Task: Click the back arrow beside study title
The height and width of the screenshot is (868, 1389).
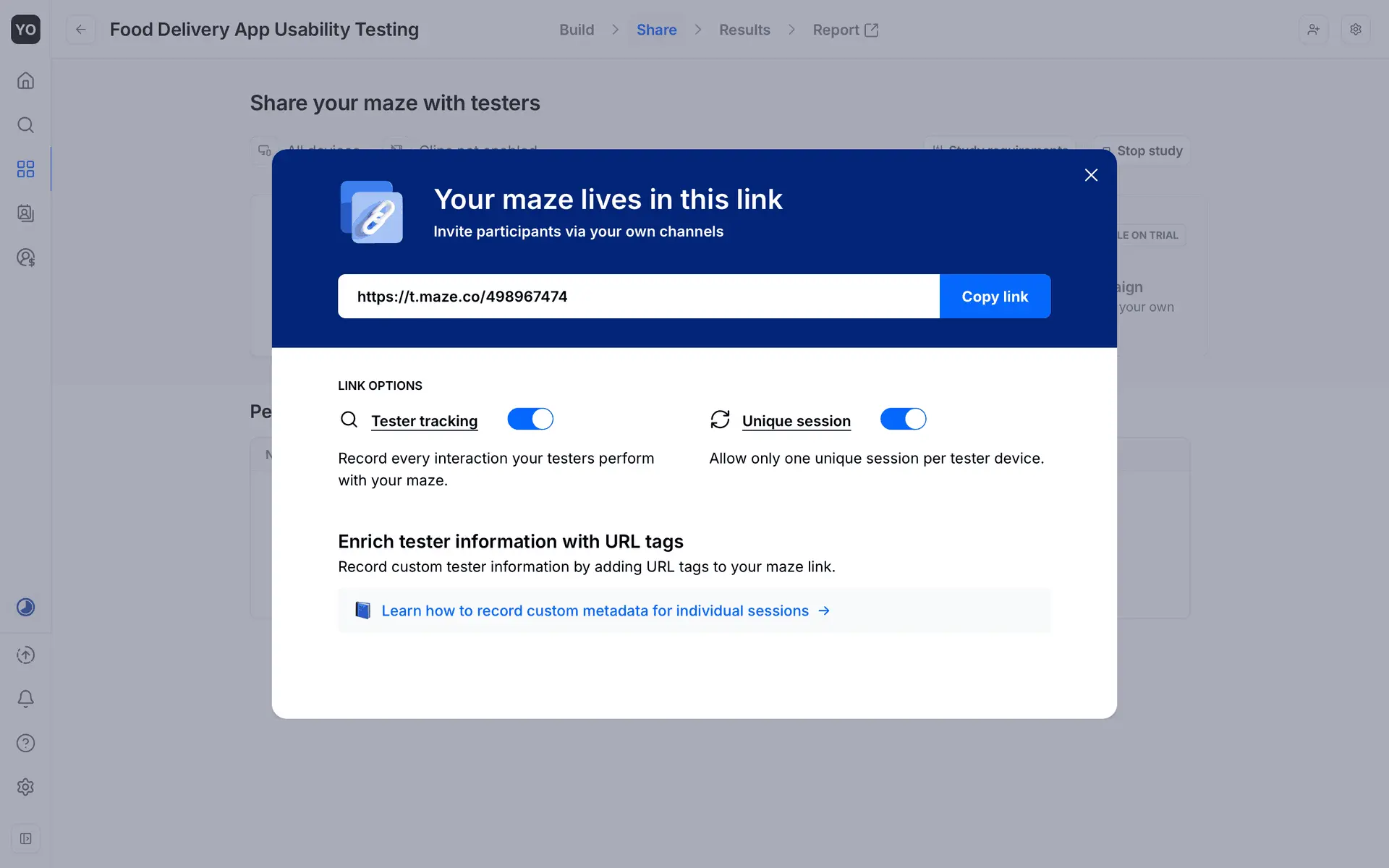Action: click(81, 30)
